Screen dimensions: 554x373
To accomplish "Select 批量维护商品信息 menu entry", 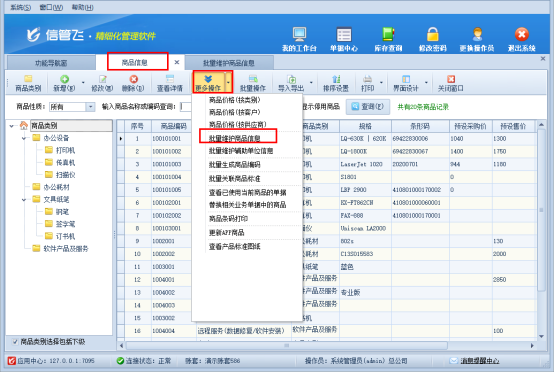I will (235, 138).
